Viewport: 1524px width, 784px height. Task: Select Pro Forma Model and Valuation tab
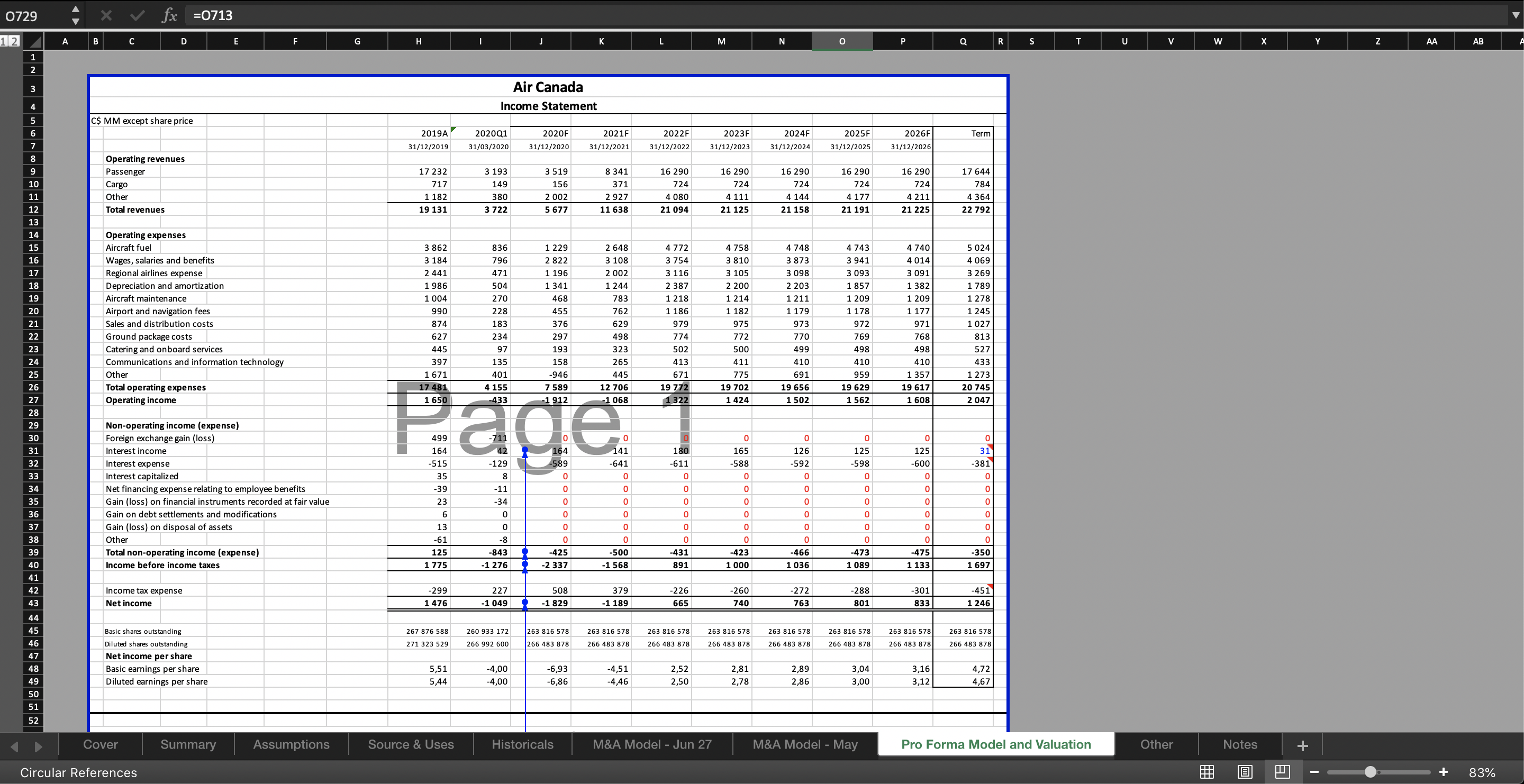click(996, 744)
